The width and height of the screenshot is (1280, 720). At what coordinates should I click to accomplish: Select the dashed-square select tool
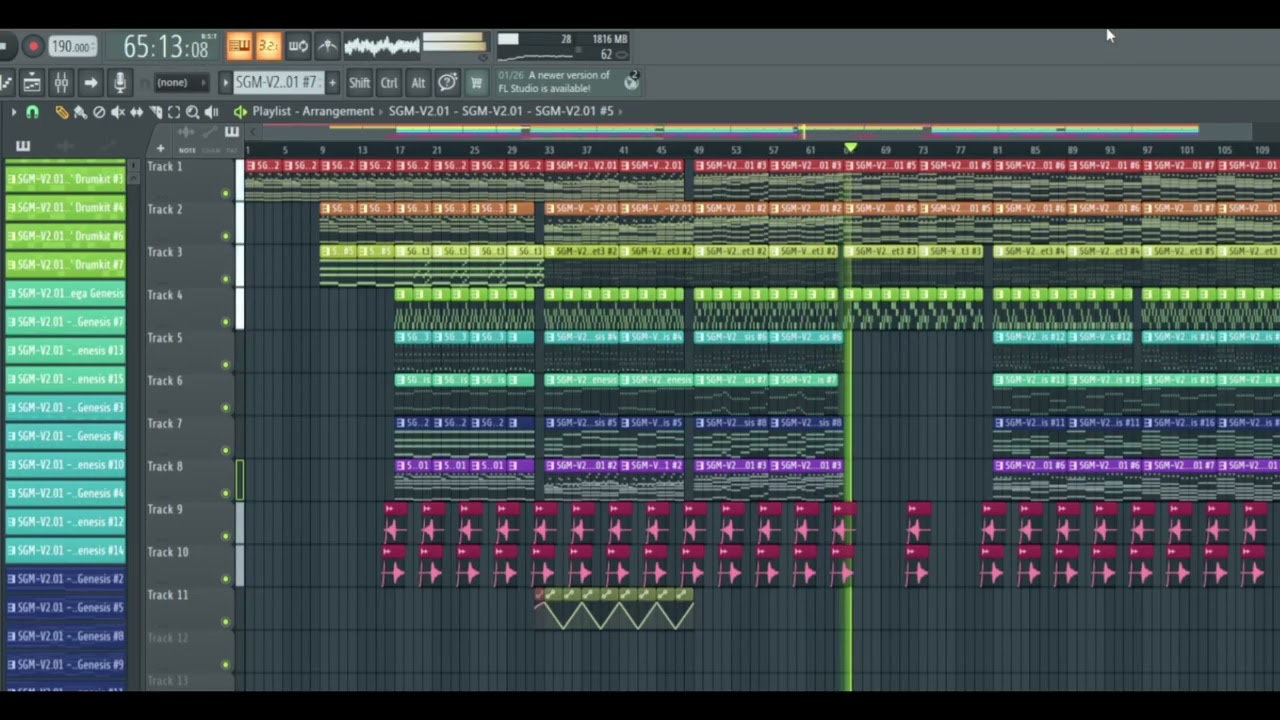(174, 112)
